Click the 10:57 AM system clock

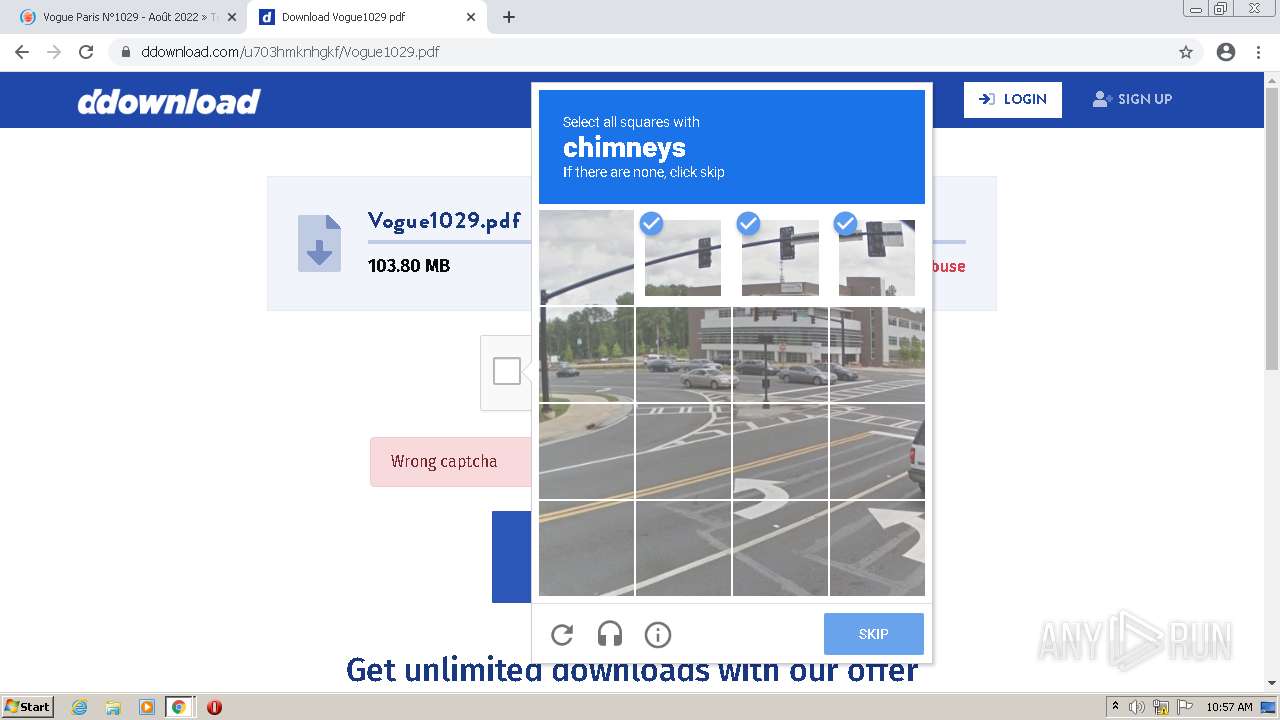click(1229, 707)
